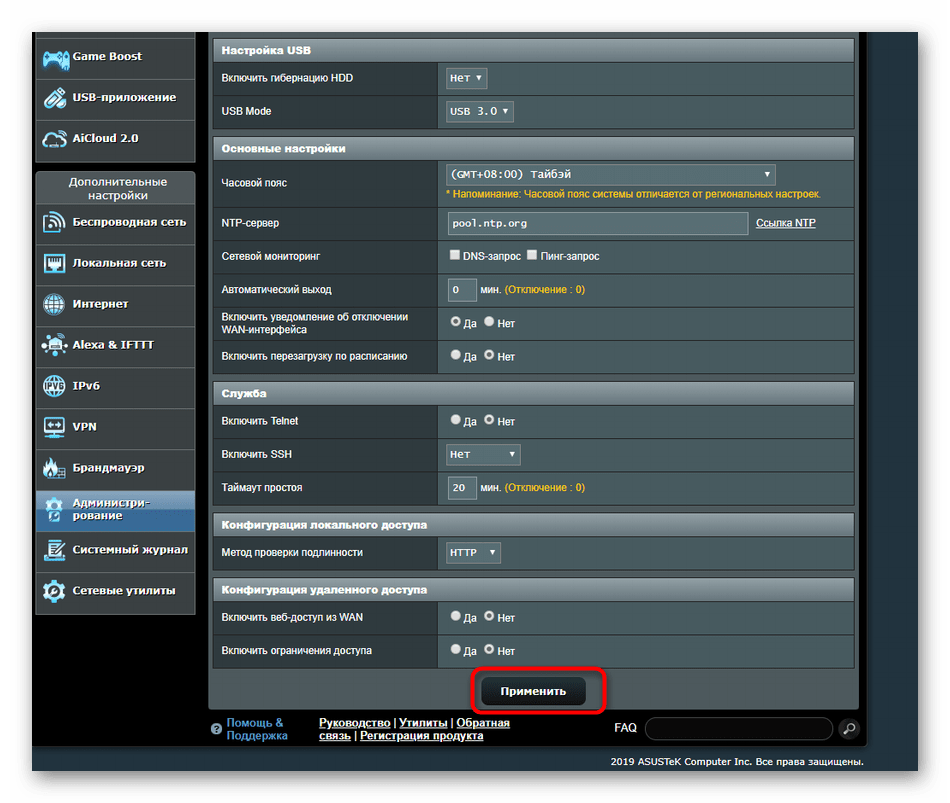Click the Интернет globe icon

[54, 304]
